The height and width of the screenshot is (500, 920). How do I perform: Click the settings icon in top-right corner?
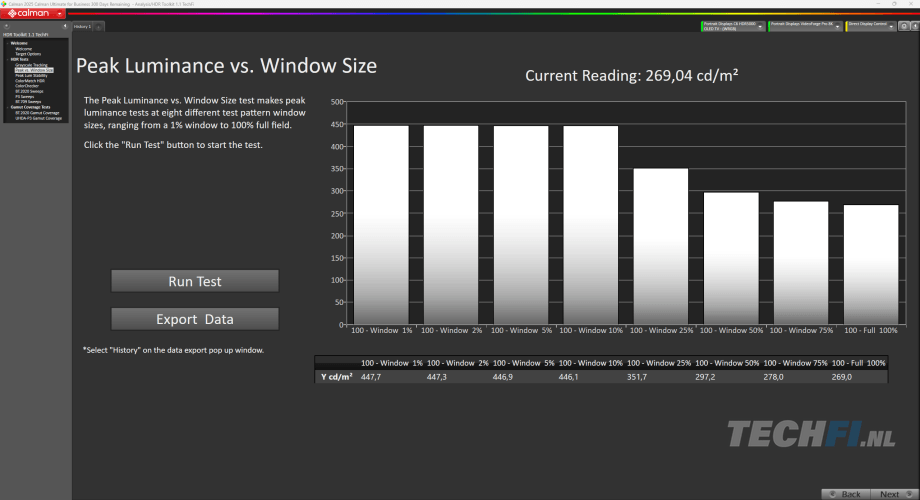[x=903, y=27]
